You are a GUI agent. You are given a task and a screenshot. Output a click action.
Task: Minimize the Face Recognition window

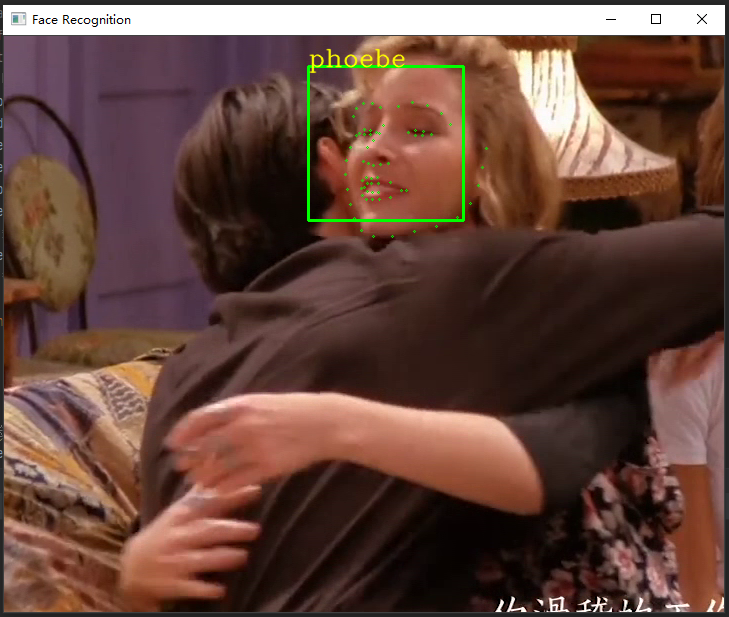point(611,19)
